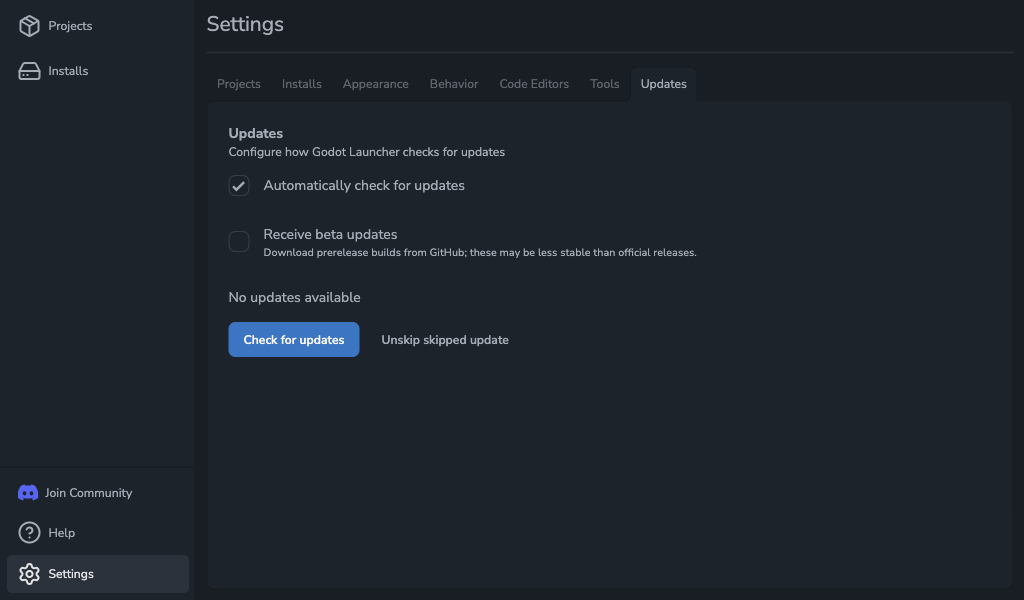Open the Projects cube icon in sidebar
Screen dimensions: 1024x600
29,26
